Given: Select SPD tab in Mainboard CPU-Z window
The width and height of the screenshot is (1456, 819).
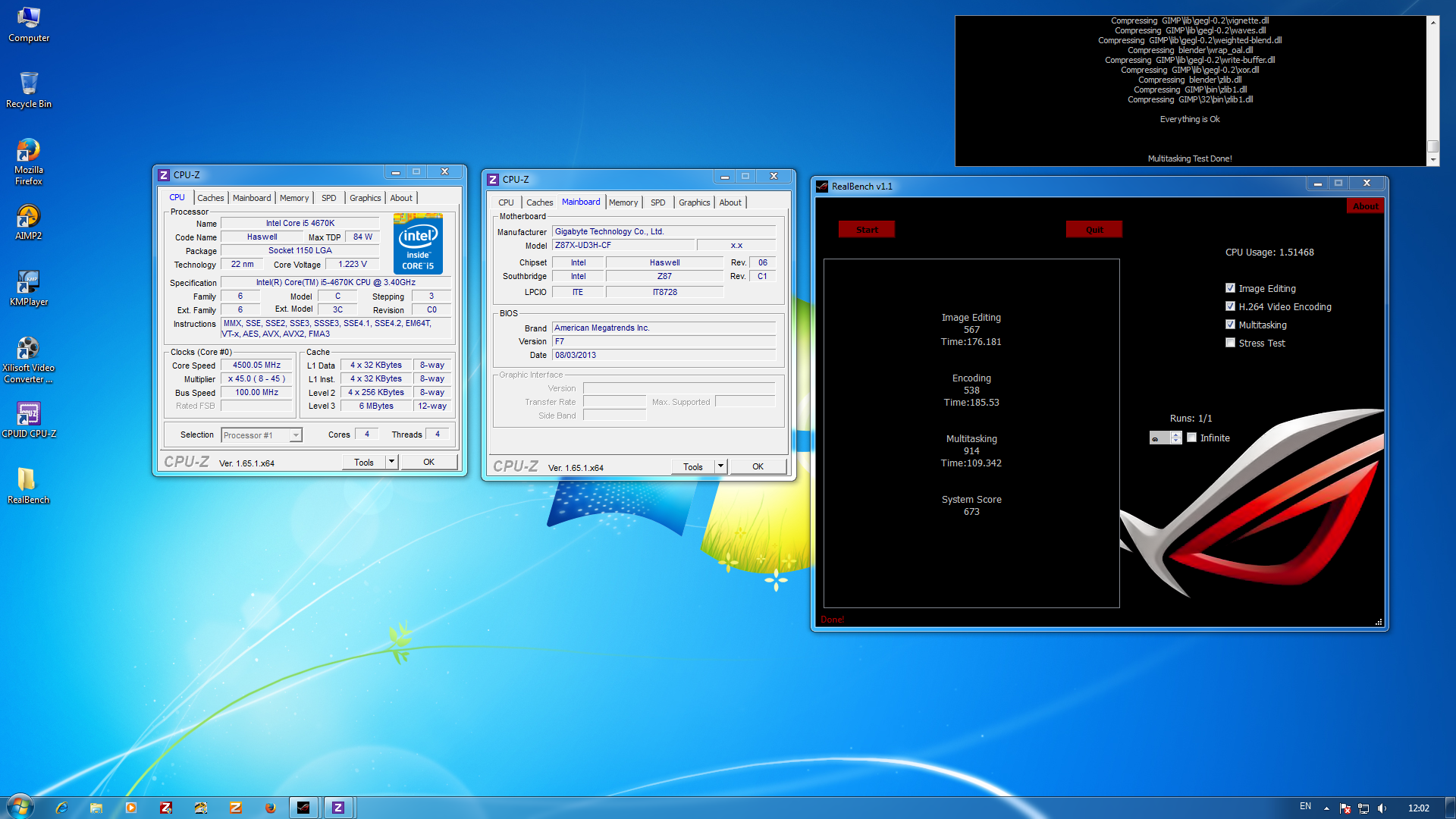Looking at the screenshot, I should tap(657, 202).
